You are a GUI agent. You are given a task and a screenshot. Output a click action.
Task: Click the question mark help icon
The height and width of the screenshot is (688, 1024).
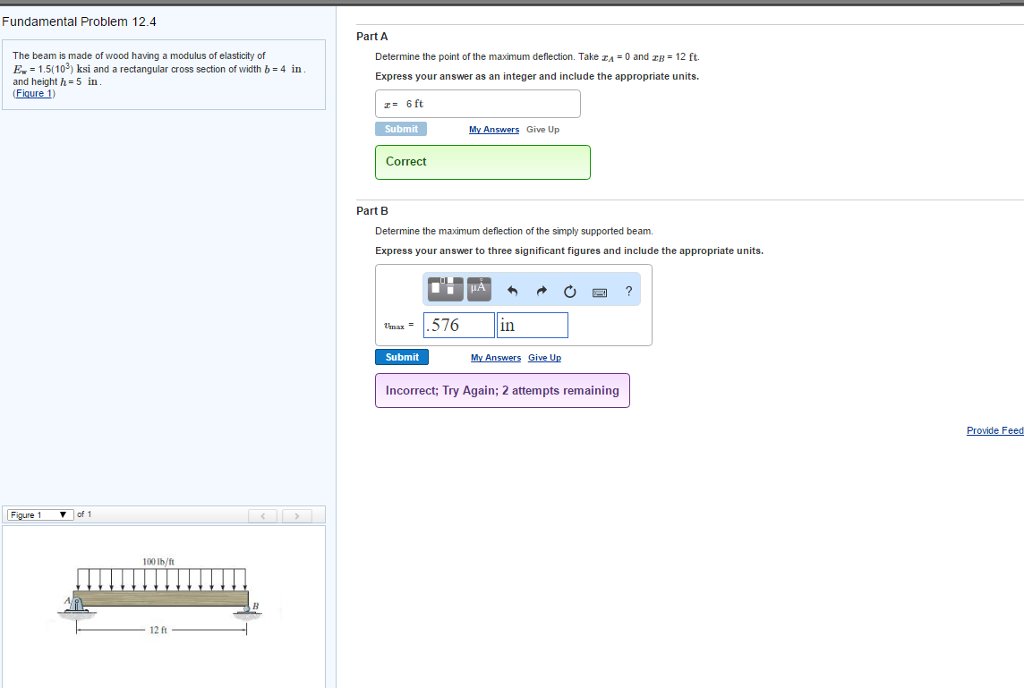tap(628, 291)
